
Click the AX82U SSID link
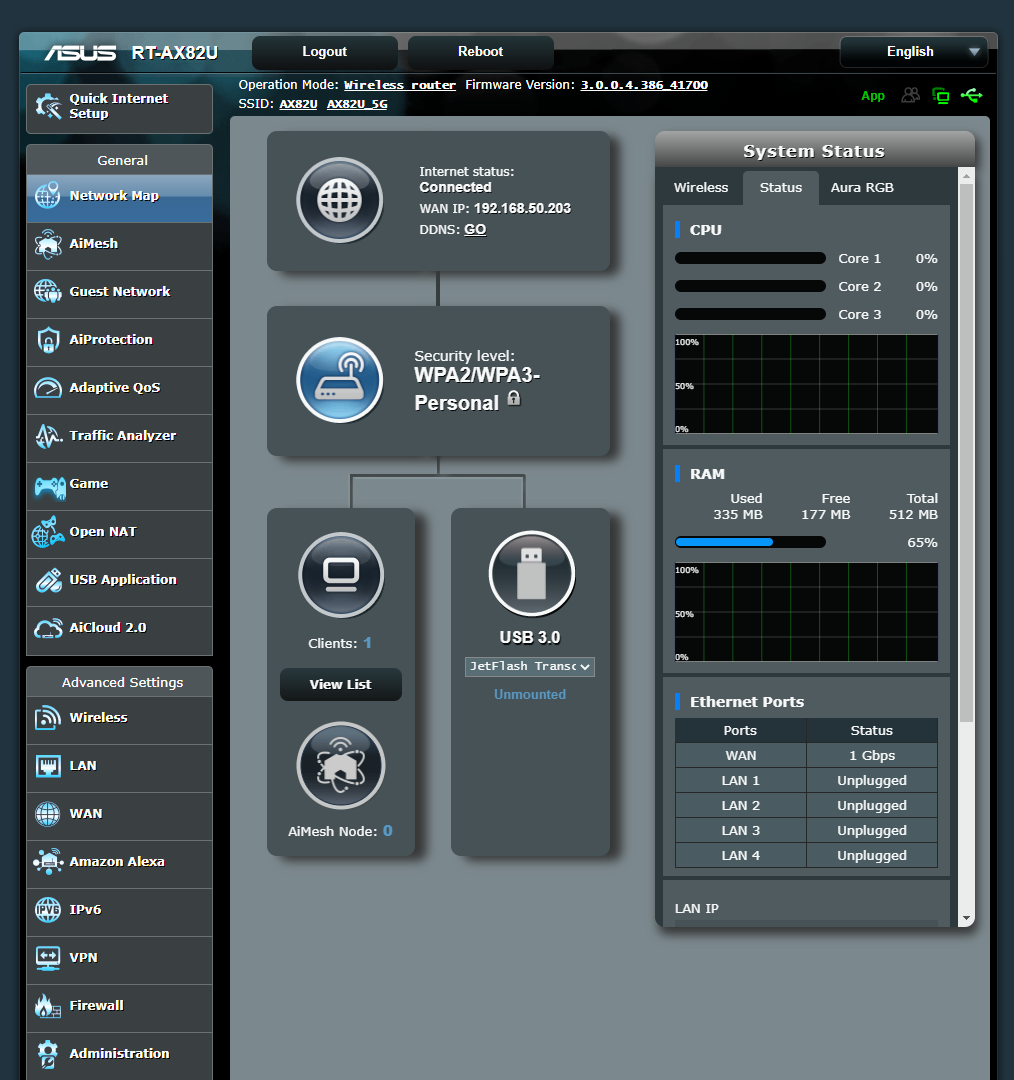[x=298, y=104]
